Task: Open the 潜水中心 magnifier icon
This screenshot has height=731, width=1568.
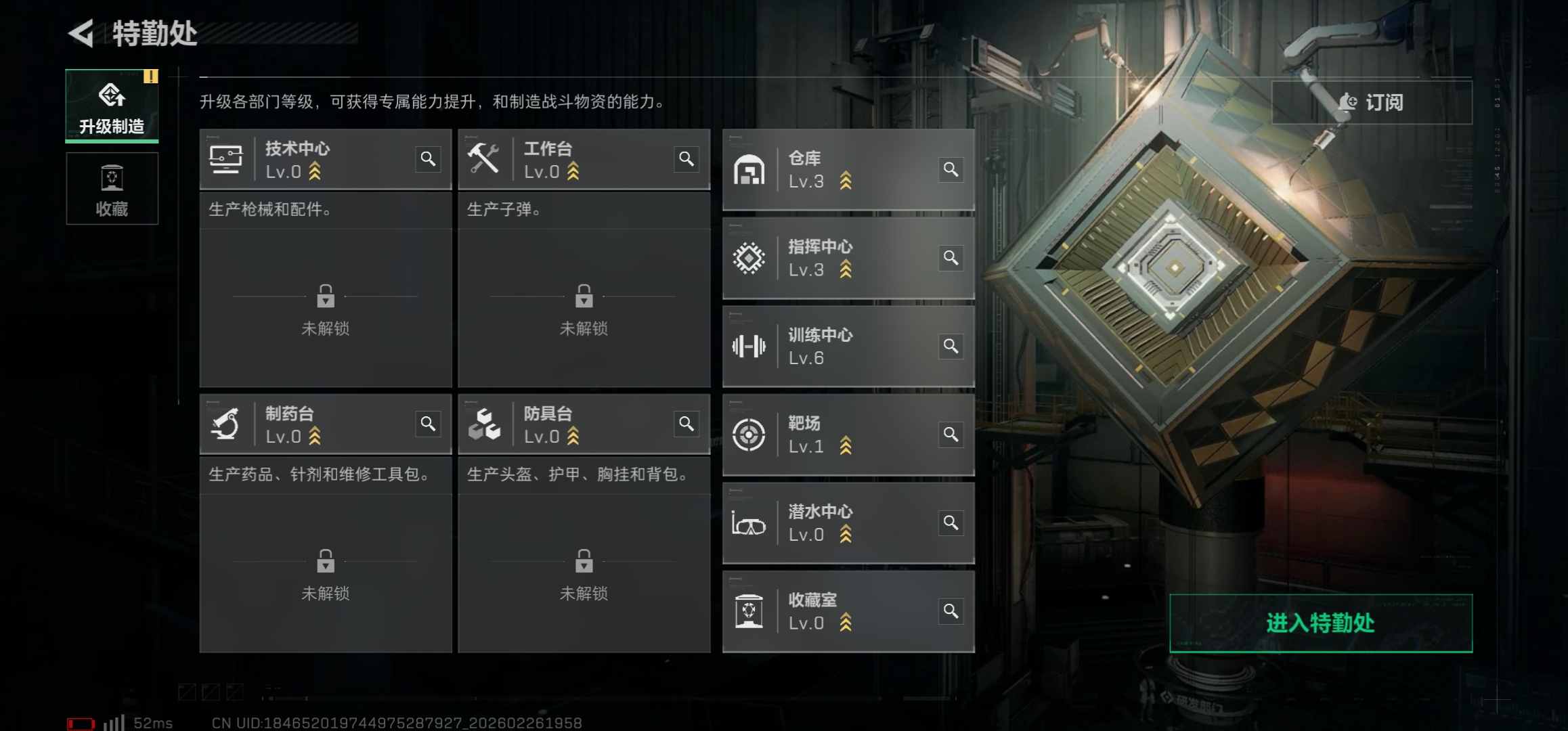Action: pos(951,523)
